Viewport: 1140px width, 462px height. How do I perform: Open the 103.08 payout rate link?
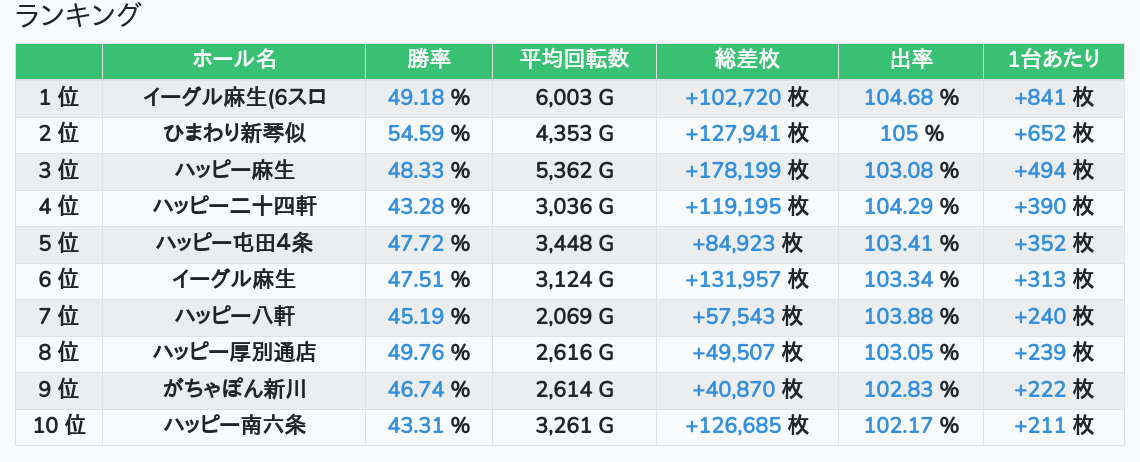click(898, 170)
